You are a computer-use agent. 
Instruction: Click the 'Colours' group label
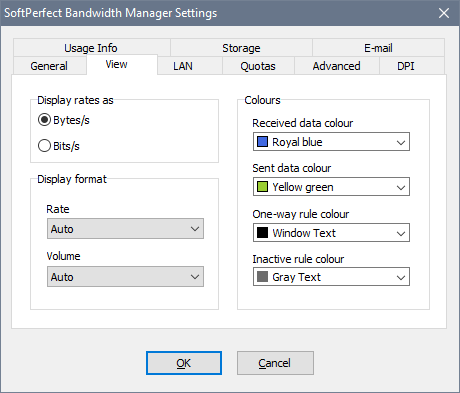(262, 100)
